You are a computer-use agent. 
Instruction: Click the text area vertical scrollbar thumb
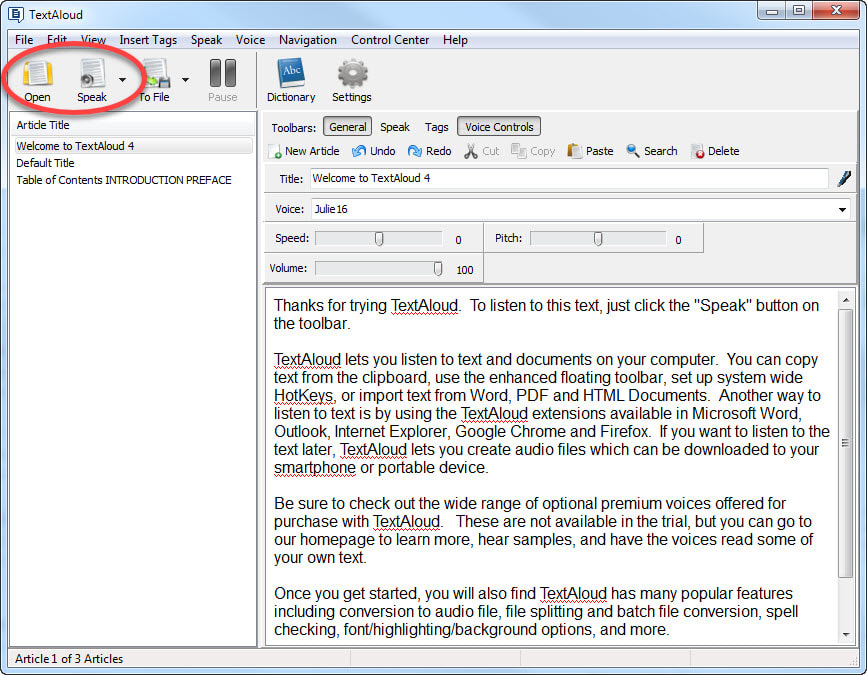845,443
